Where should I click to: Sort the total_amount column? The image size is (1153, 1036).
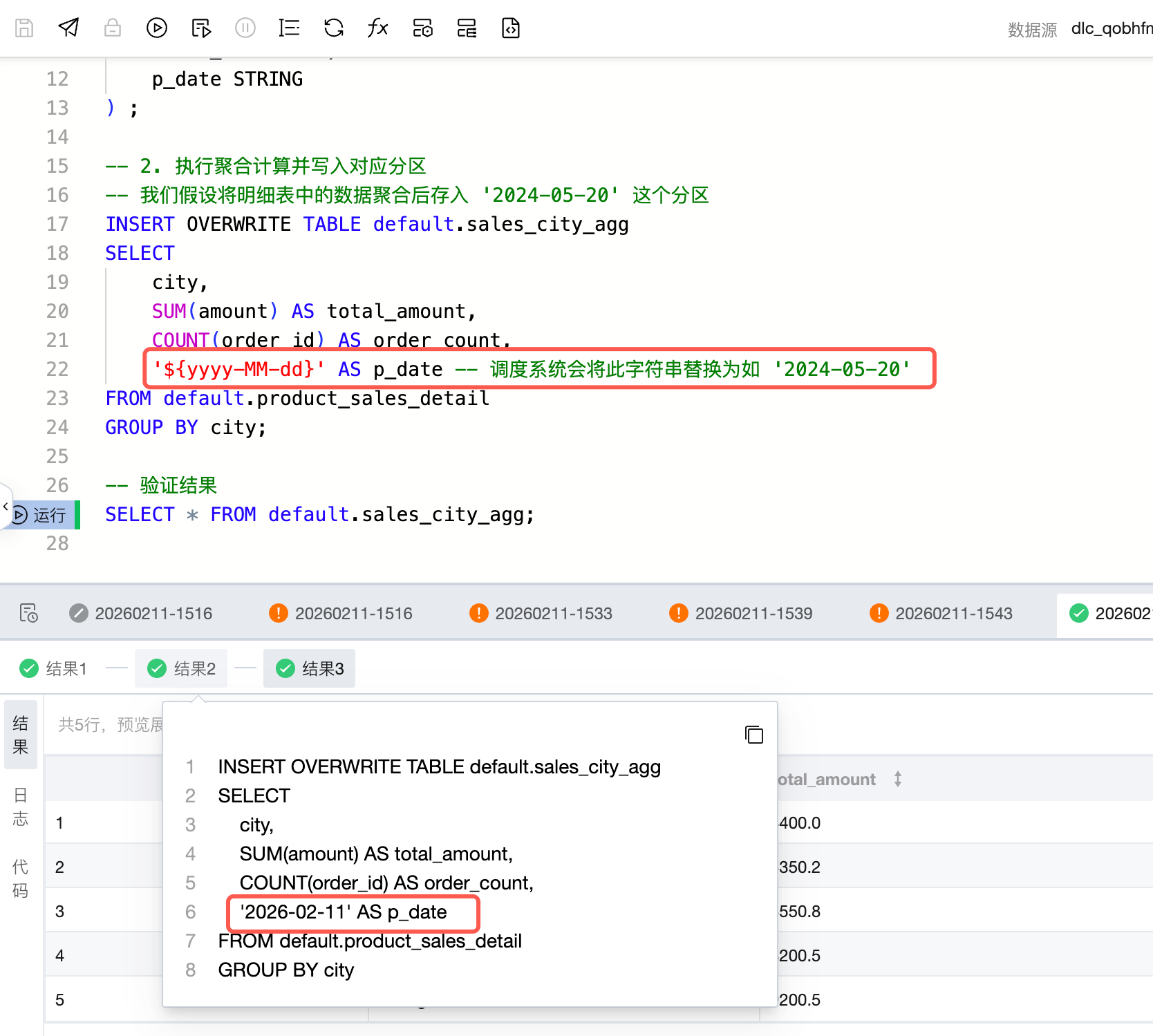click(897, 780)
